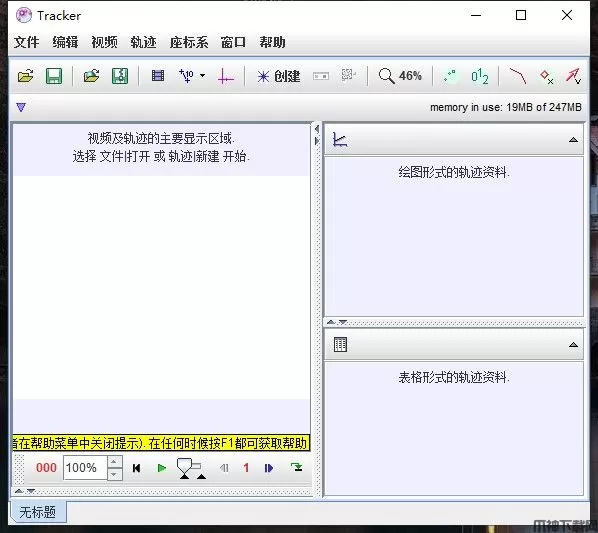Screen dimensions: 598x533
Task: Open the 文件 menu
Action: [x=26, y=42]
